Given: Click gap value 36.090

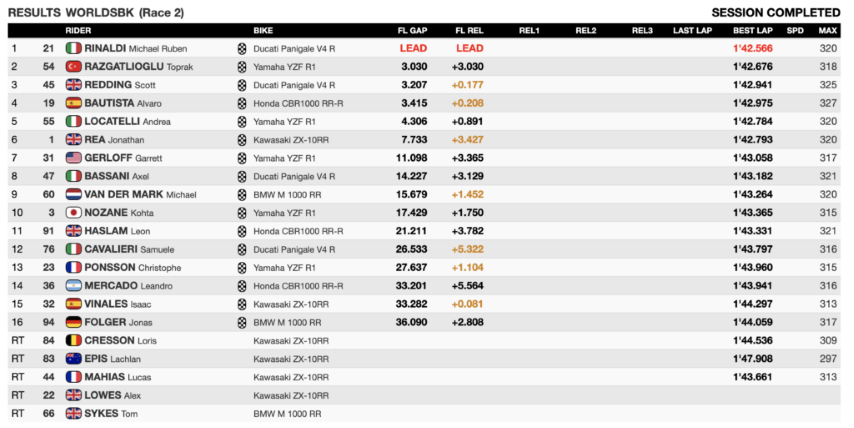Looking at the screenshot, I should click(411, 322).
